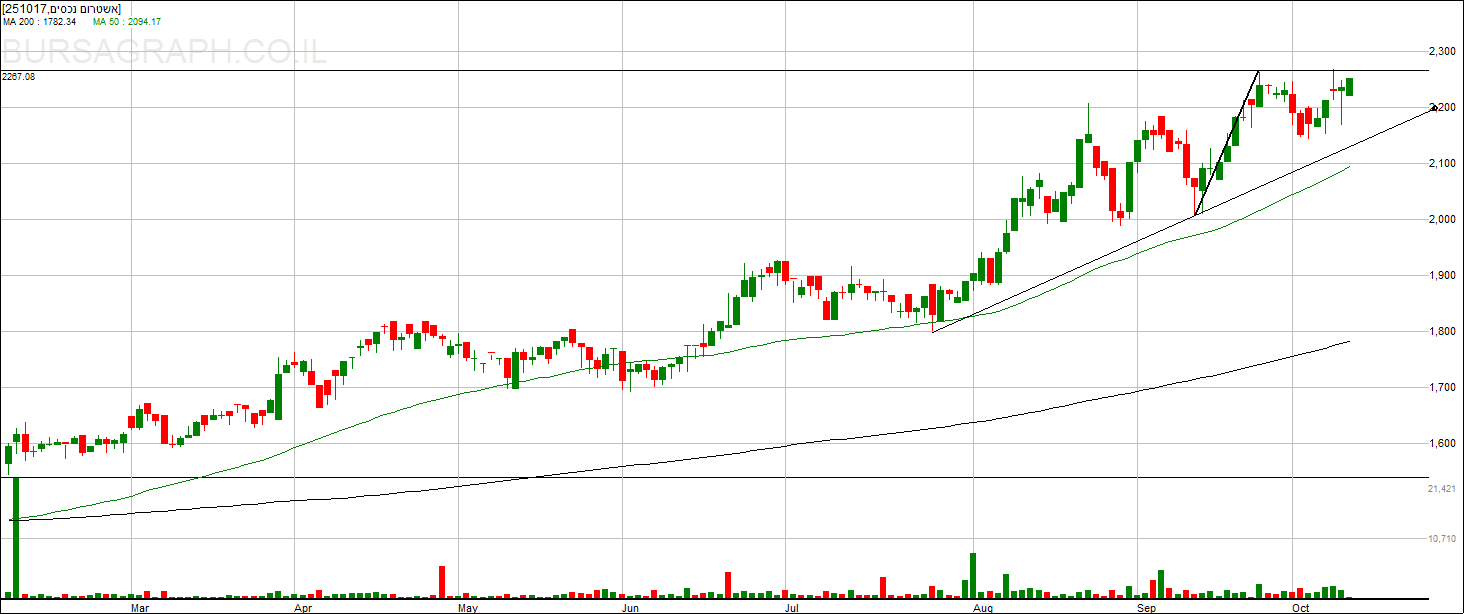Click the MA 50 value 2094.17 label

pyautogui.click(x=127, y=21)
